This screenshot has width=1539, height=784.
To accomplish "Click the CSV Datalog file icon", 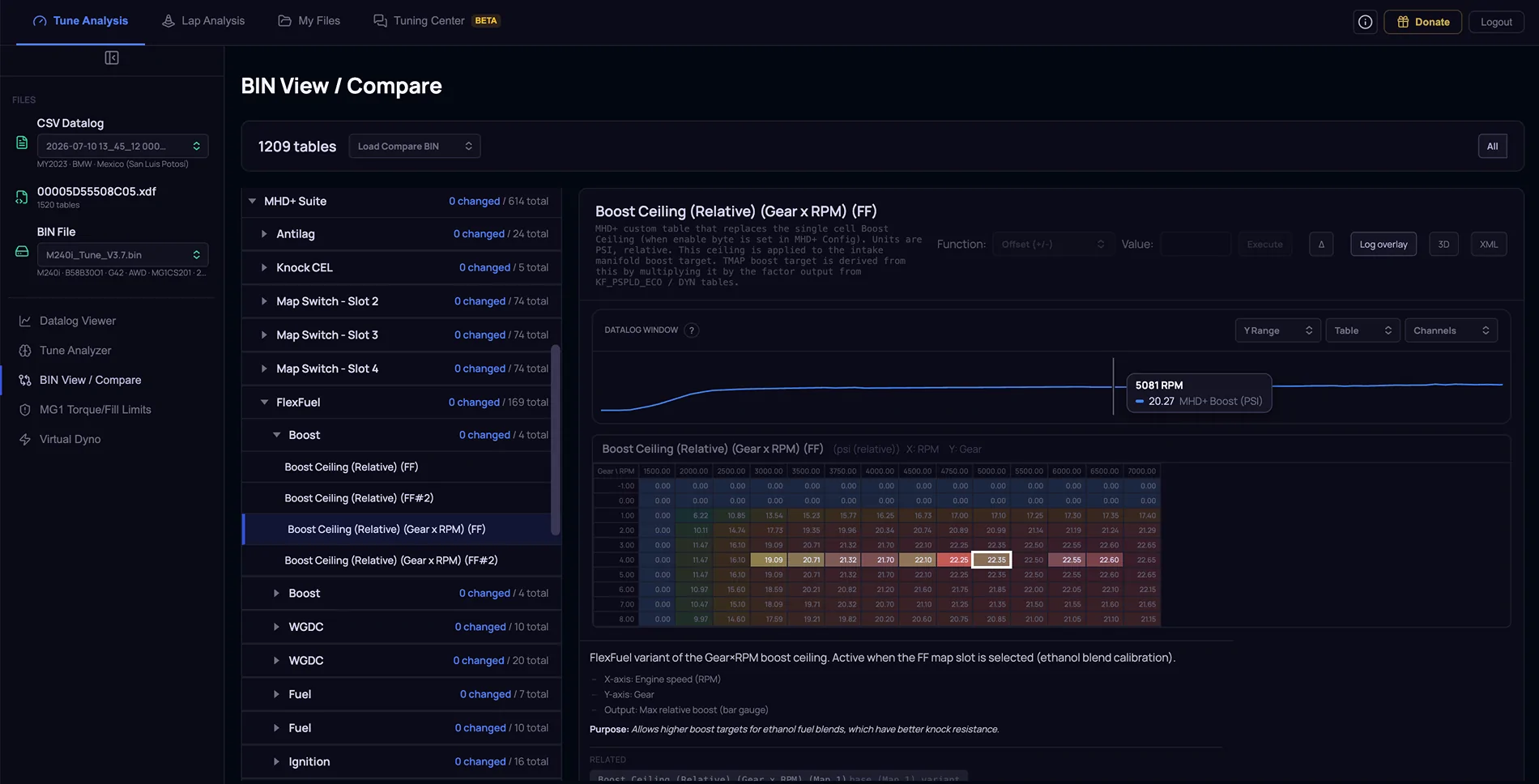I will [22, 143].
